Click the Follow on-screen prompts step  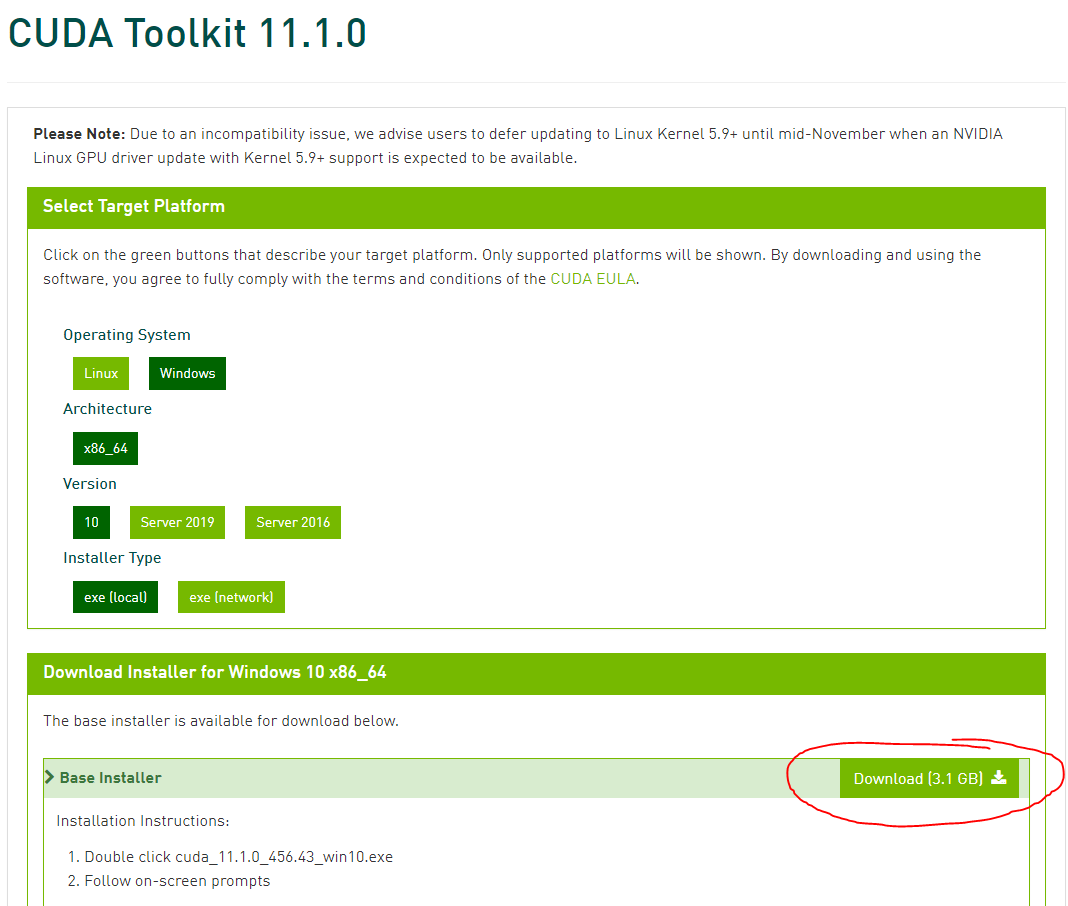(177, 881)
